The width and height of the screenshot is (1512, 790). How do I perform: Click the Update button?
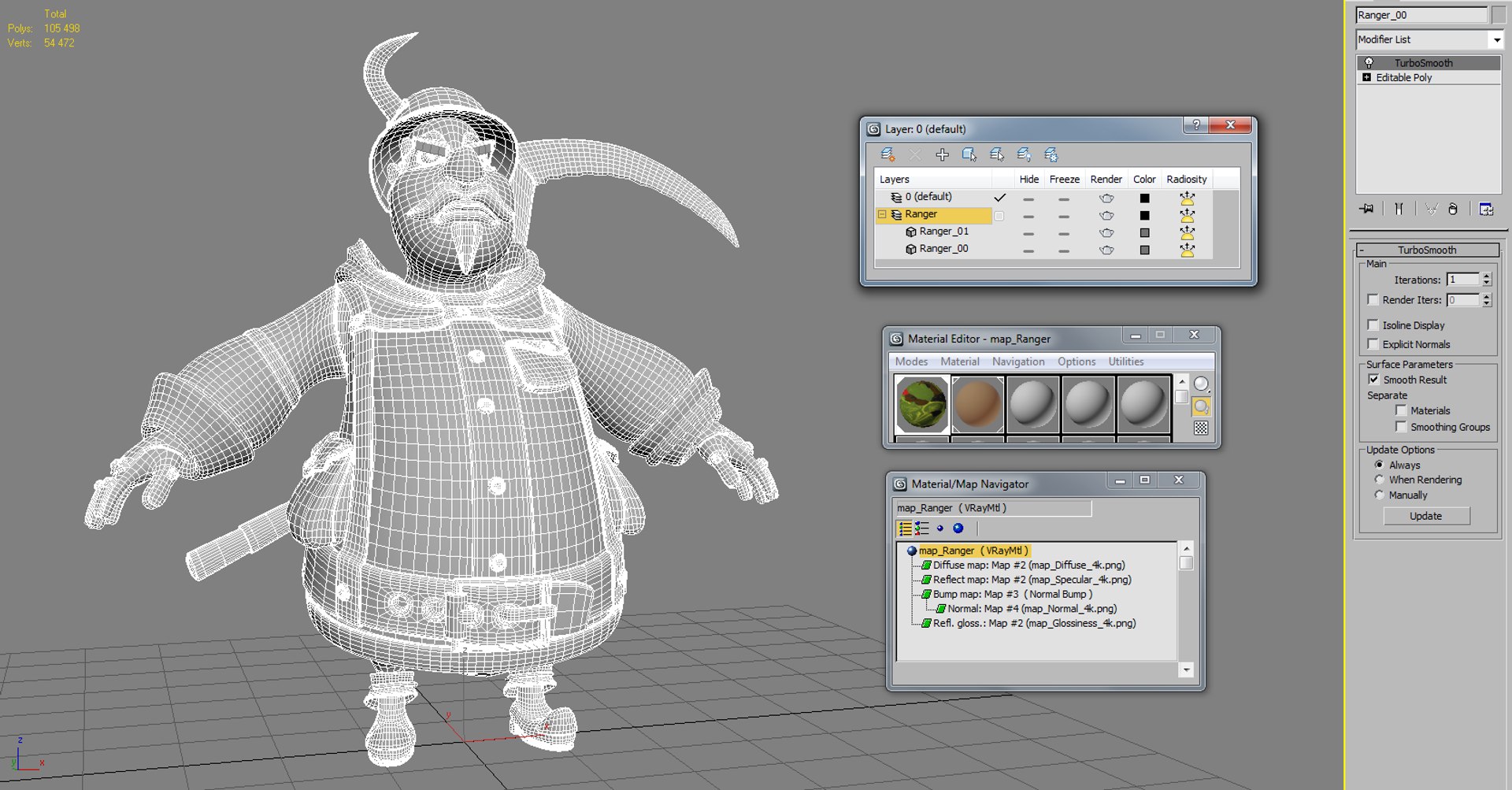1426,516
